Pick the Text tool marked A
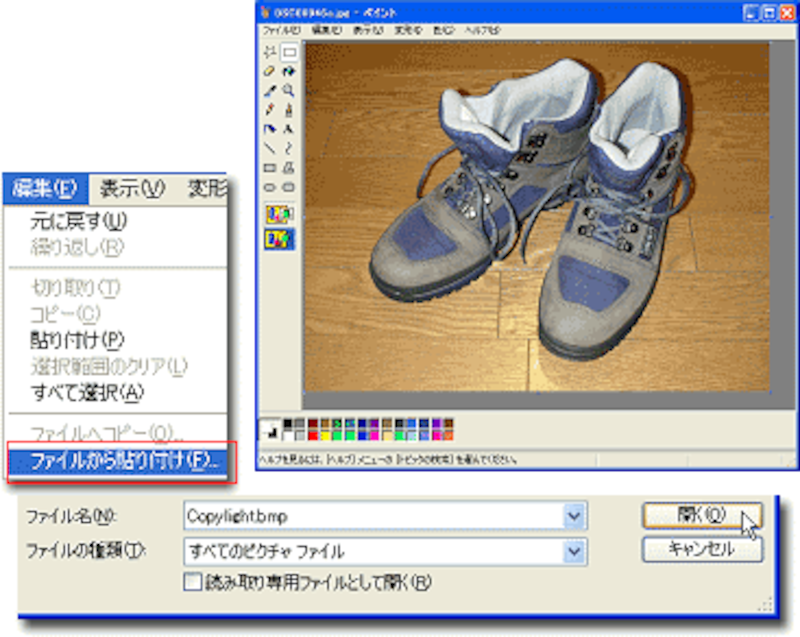Screen dimensions: 800x637 [289, 130]
